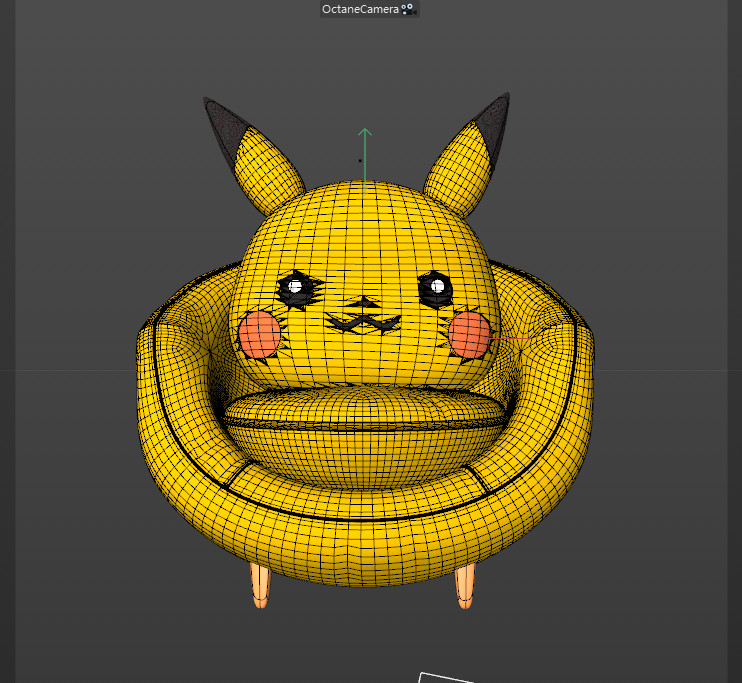Select the left wooden chair leg

tap(260, 585)
